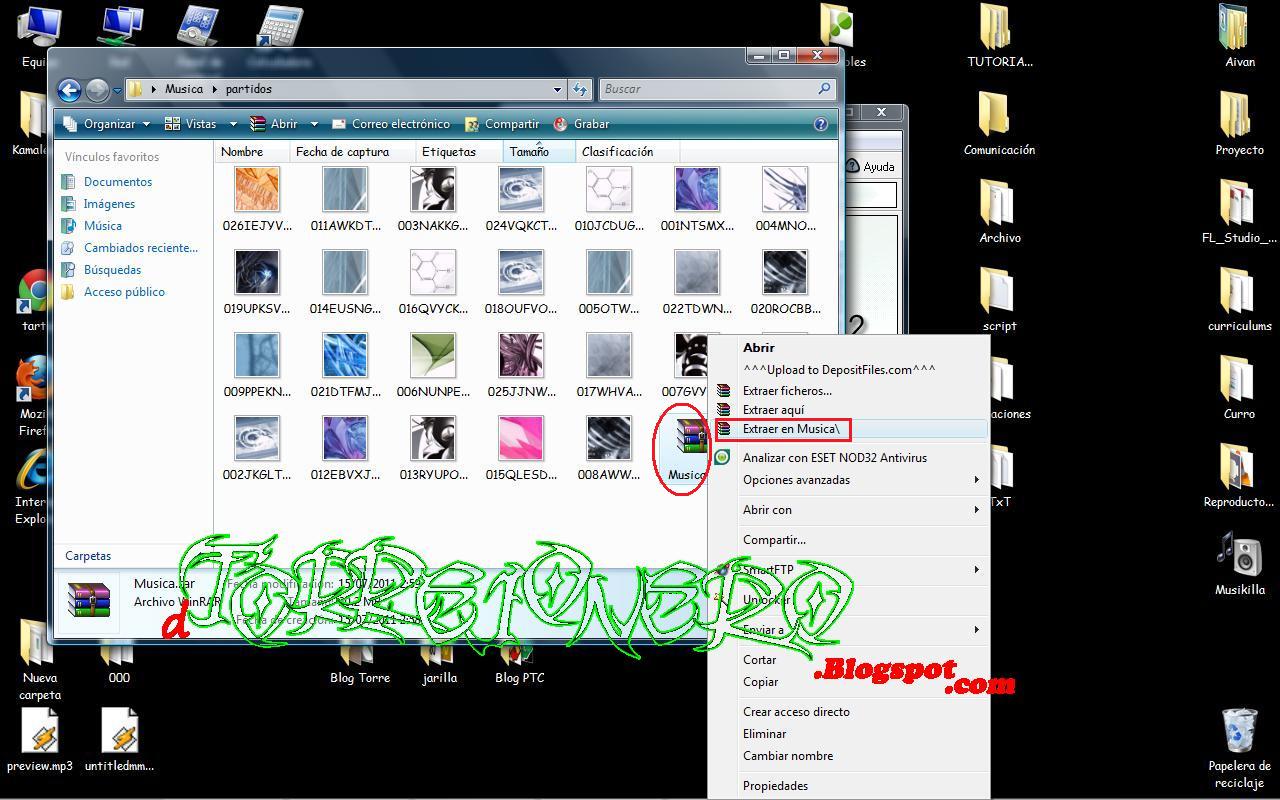Viewport: 1280px width, 800px height.
Task: Click the Forward navigation arrow in Explorer
Action: (97, 90)
